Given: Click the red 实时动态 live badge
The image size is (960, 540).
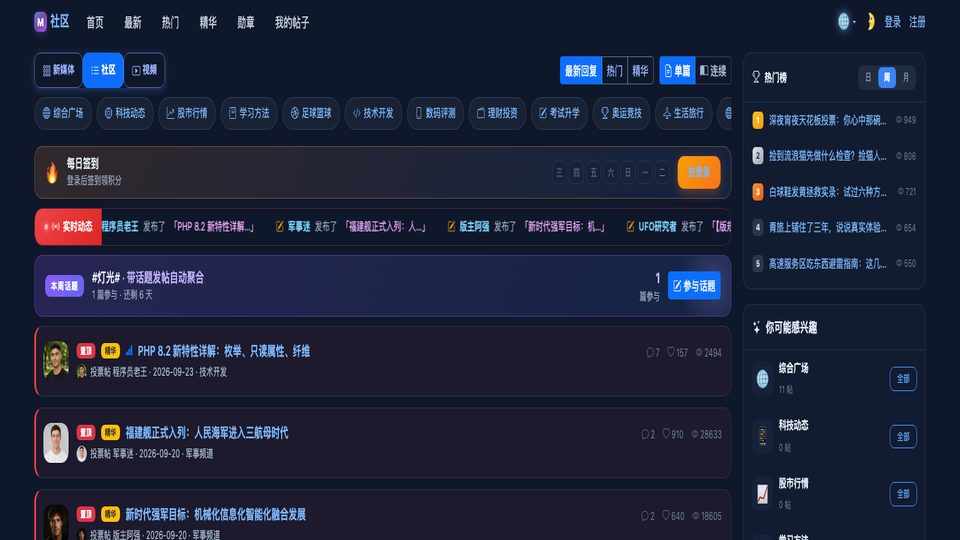Looking at the screenshot, I should [x=68, y=227].
